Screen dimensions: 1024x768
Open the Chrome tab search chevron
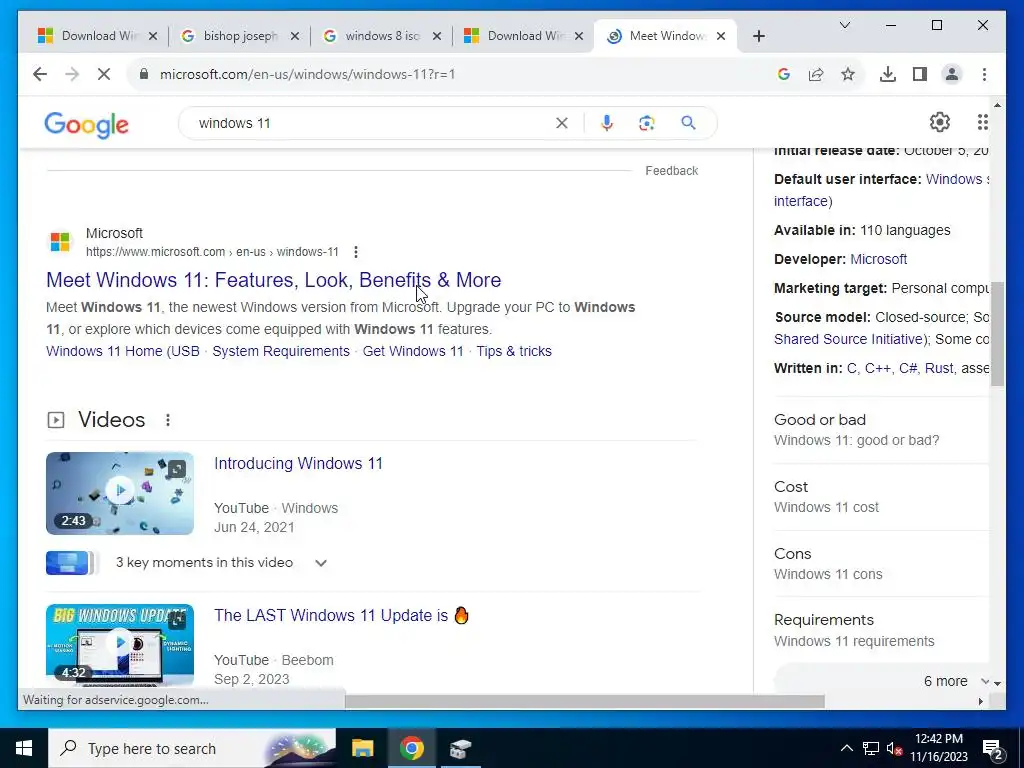[x=844, y=25]
